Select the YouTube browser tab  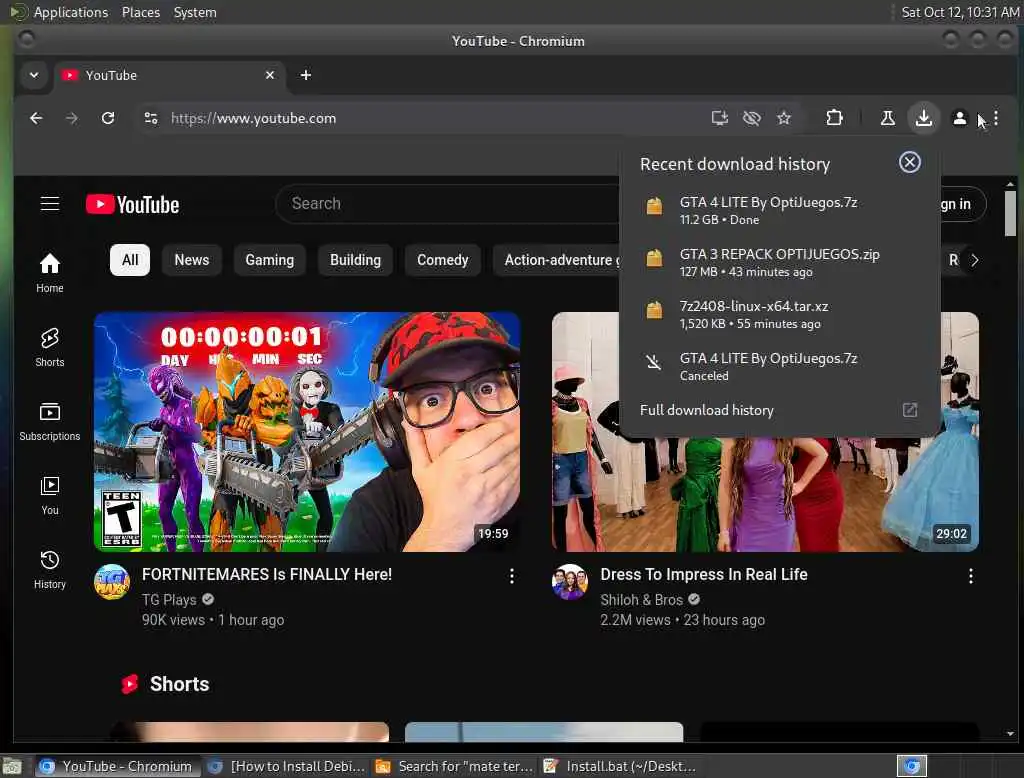click(168, 75)
